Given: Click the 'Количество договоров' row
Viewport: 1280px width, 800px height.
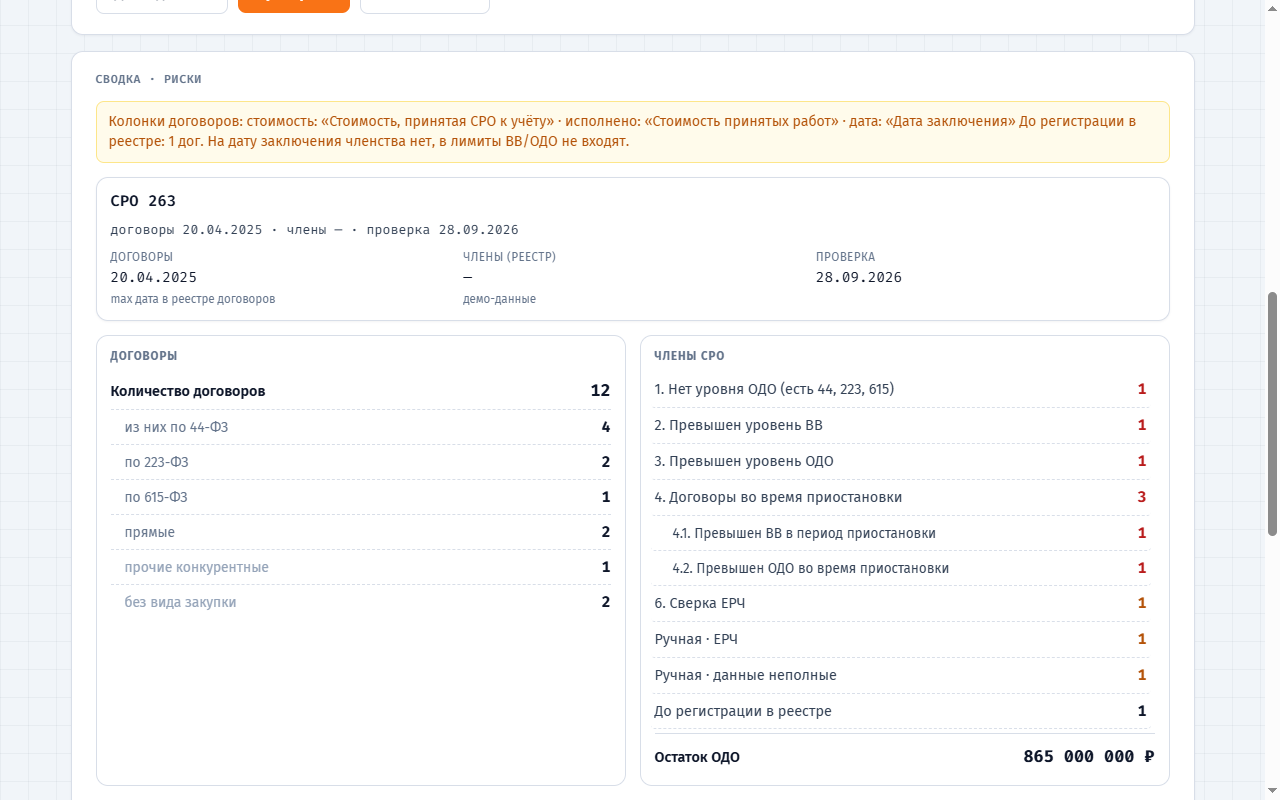Looking at the screenshot, I should [x=360, y=391].
